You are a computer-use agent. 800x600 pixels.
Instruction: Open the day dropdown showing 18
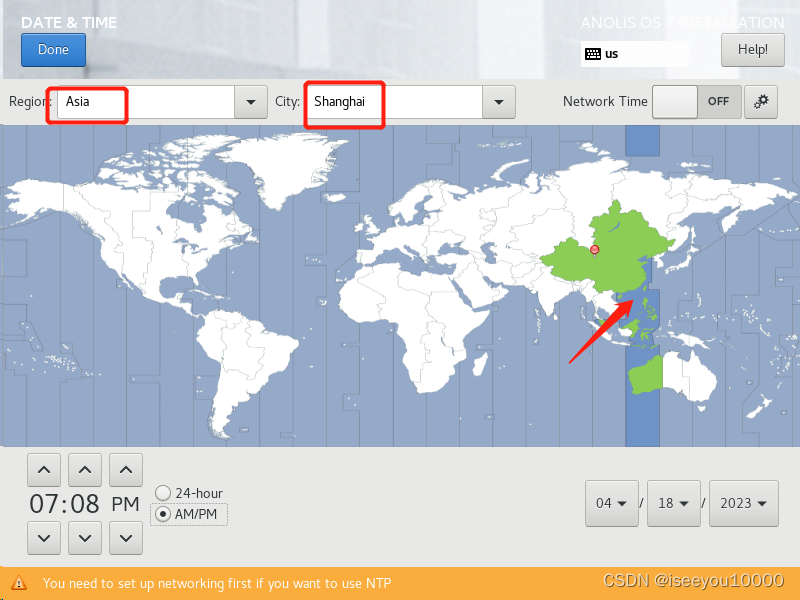point(673,503)
